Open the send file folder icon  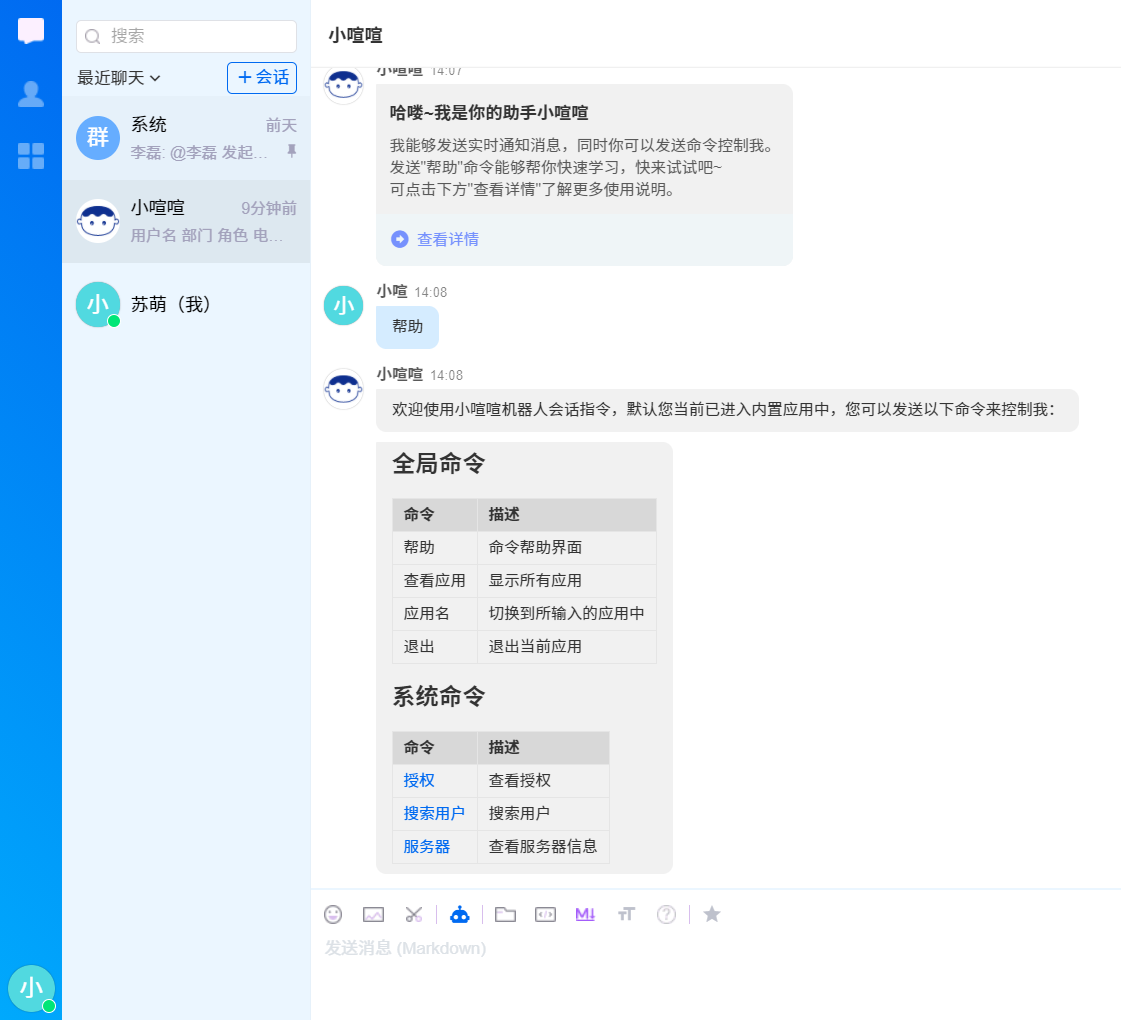(x=505, y=914)
